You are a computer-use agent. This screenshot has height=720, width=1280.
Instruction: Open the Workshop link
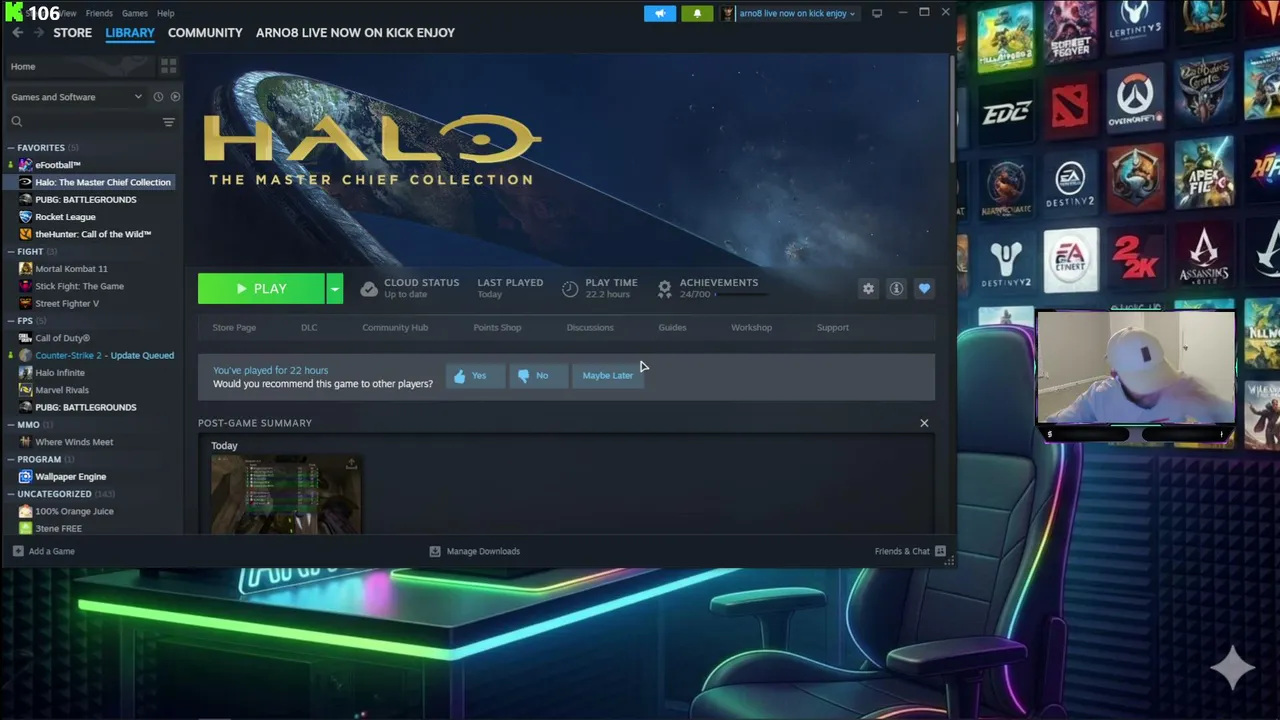751,328
